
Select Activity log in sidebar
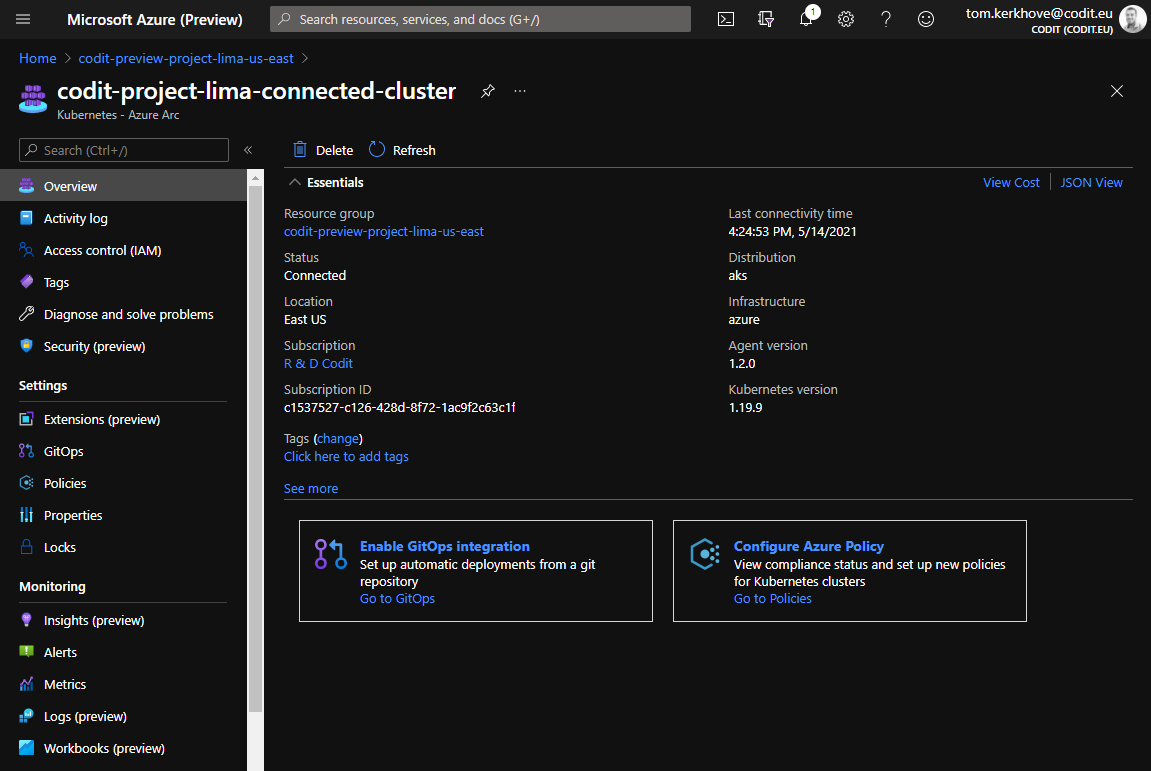[75, 218]
